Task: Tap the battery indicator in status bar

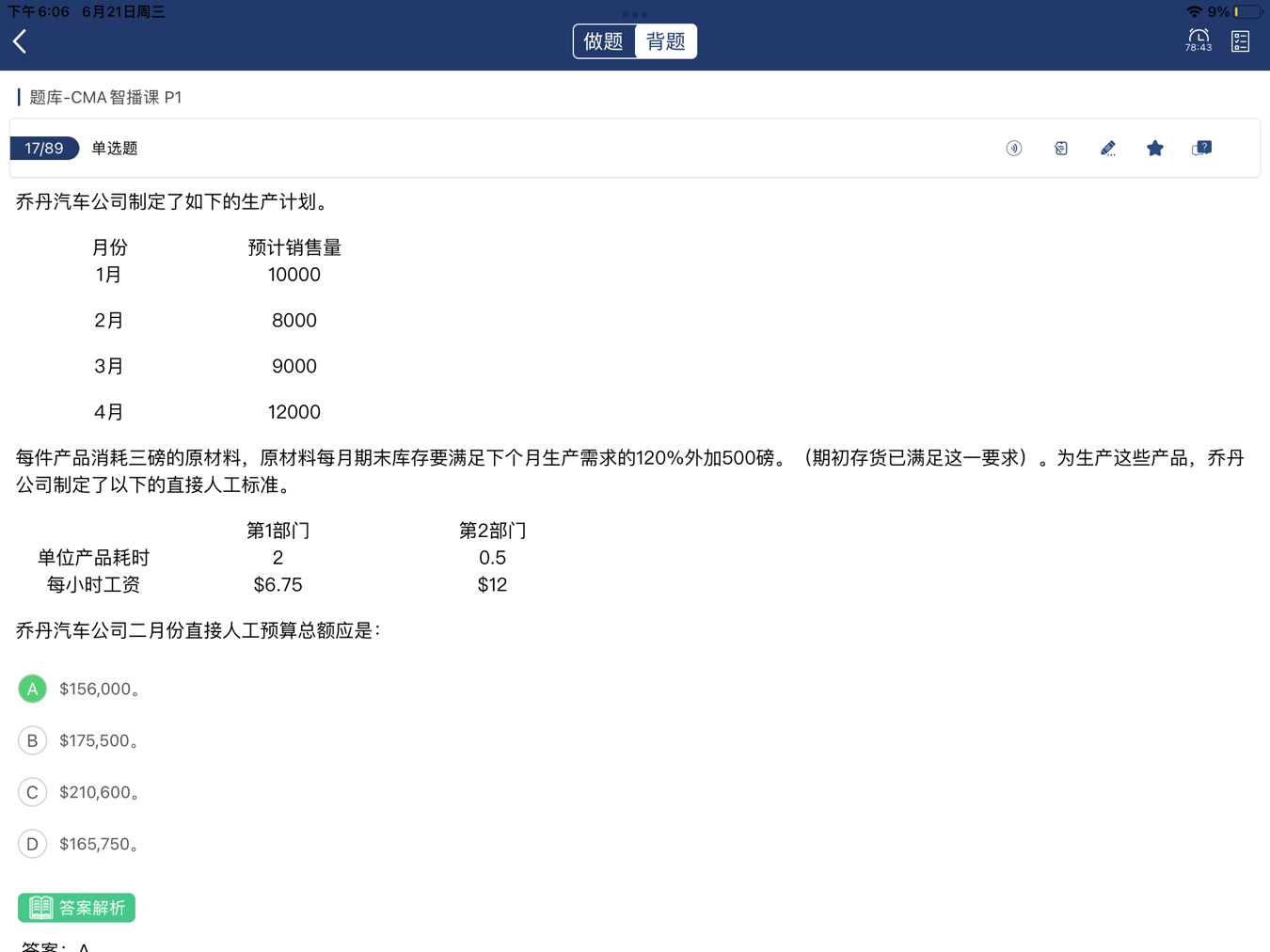Action: [x=1247, y=12]
